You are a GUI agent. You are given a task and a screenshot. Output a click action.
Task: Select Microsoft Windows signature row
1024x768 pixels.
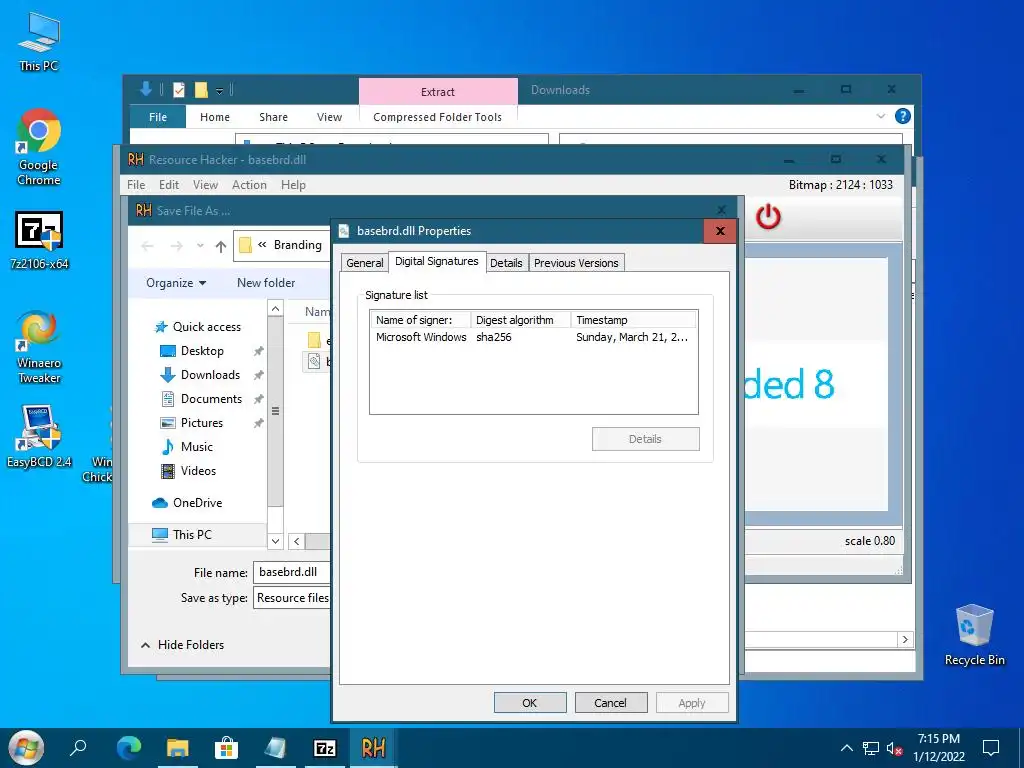532,337
